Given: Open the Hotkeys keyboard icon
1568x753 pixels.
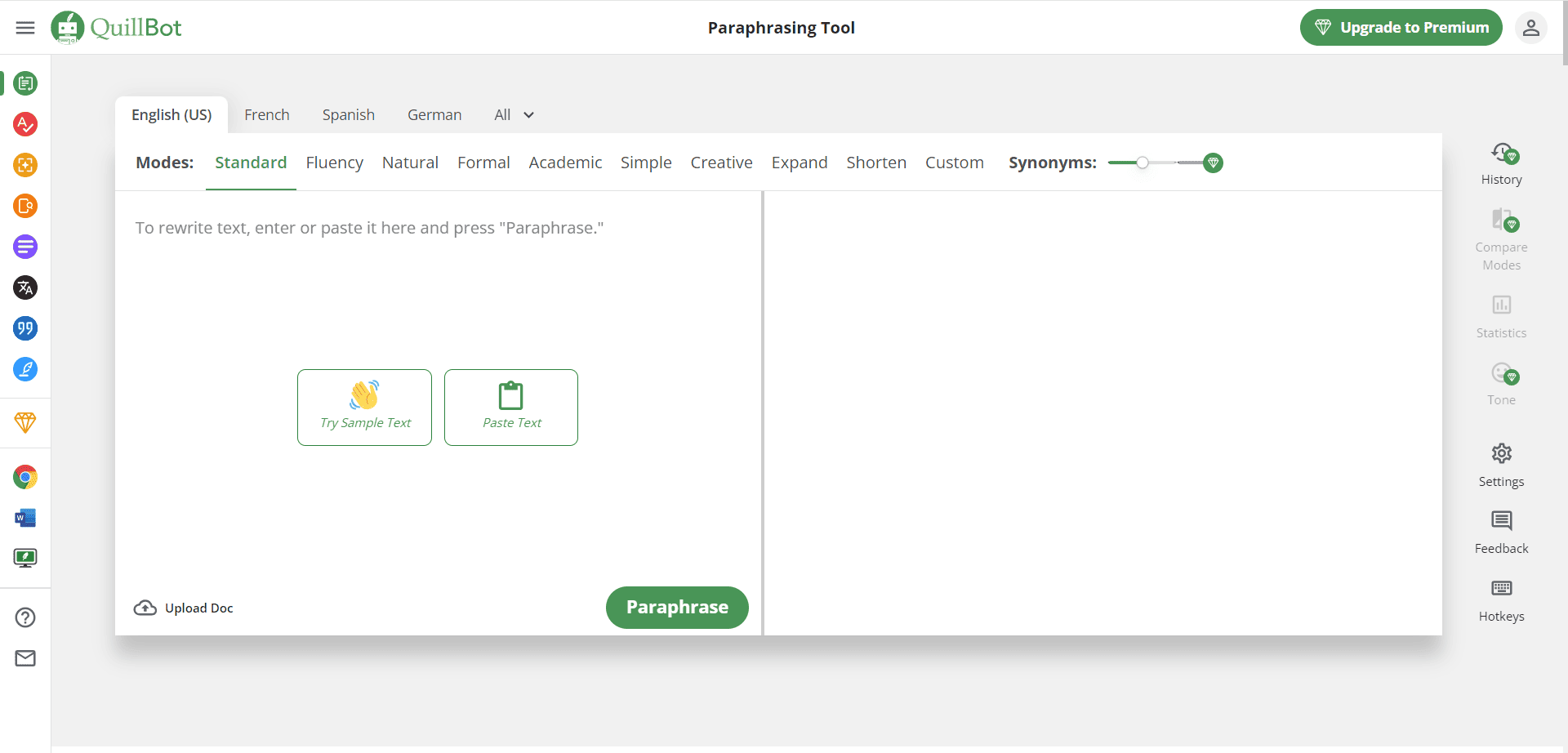Looking at the screenshot, I should [1501, 599].
